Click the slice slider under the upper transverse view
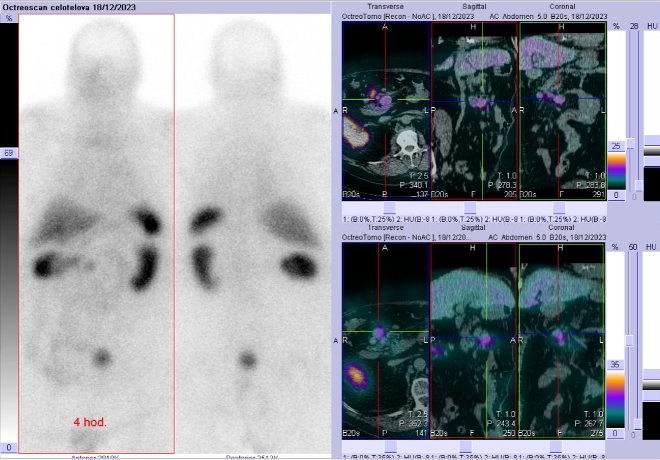 389,207
